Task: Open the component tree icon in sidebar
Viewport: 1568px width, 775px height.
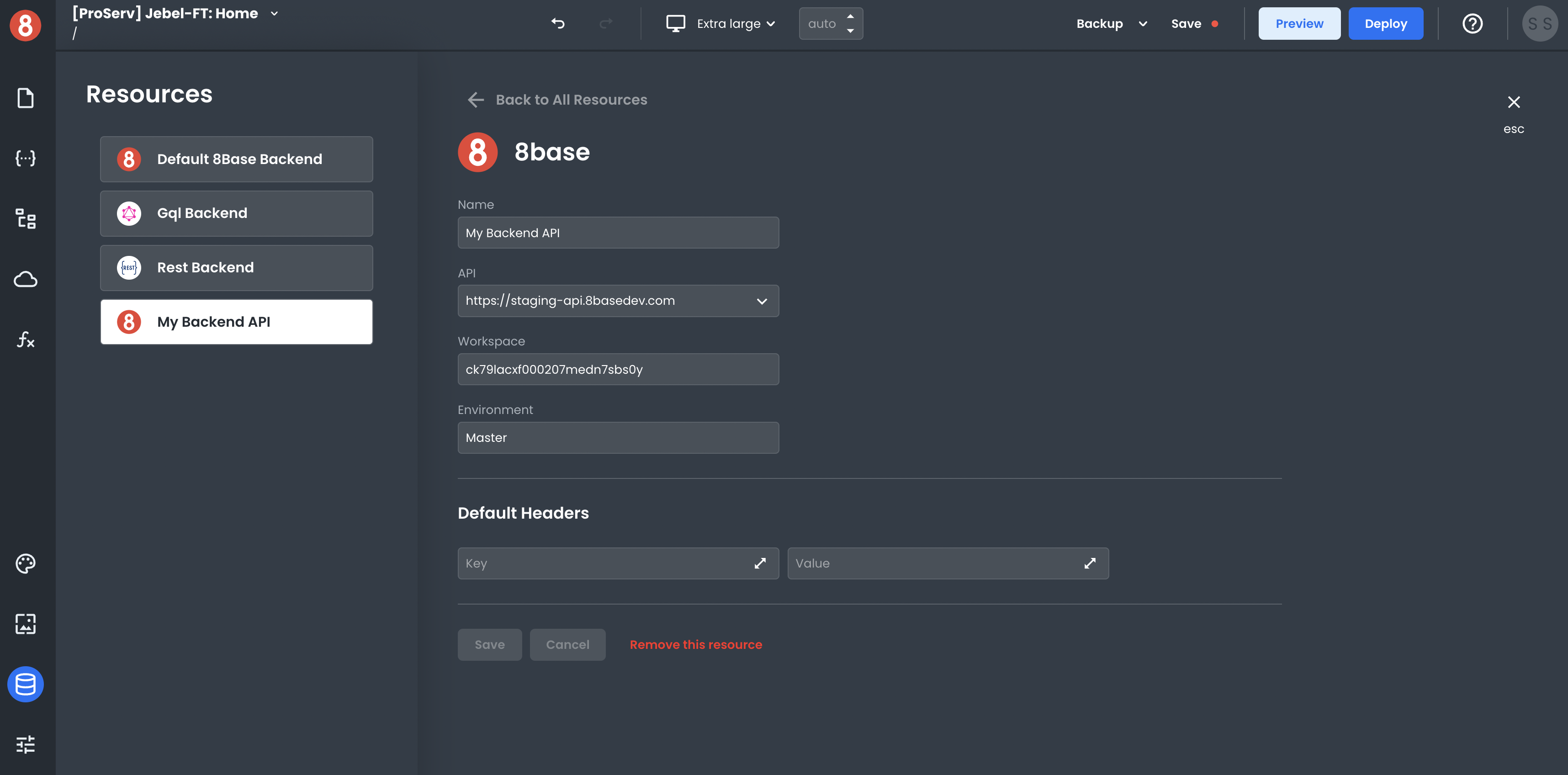Action: point(25,218)
